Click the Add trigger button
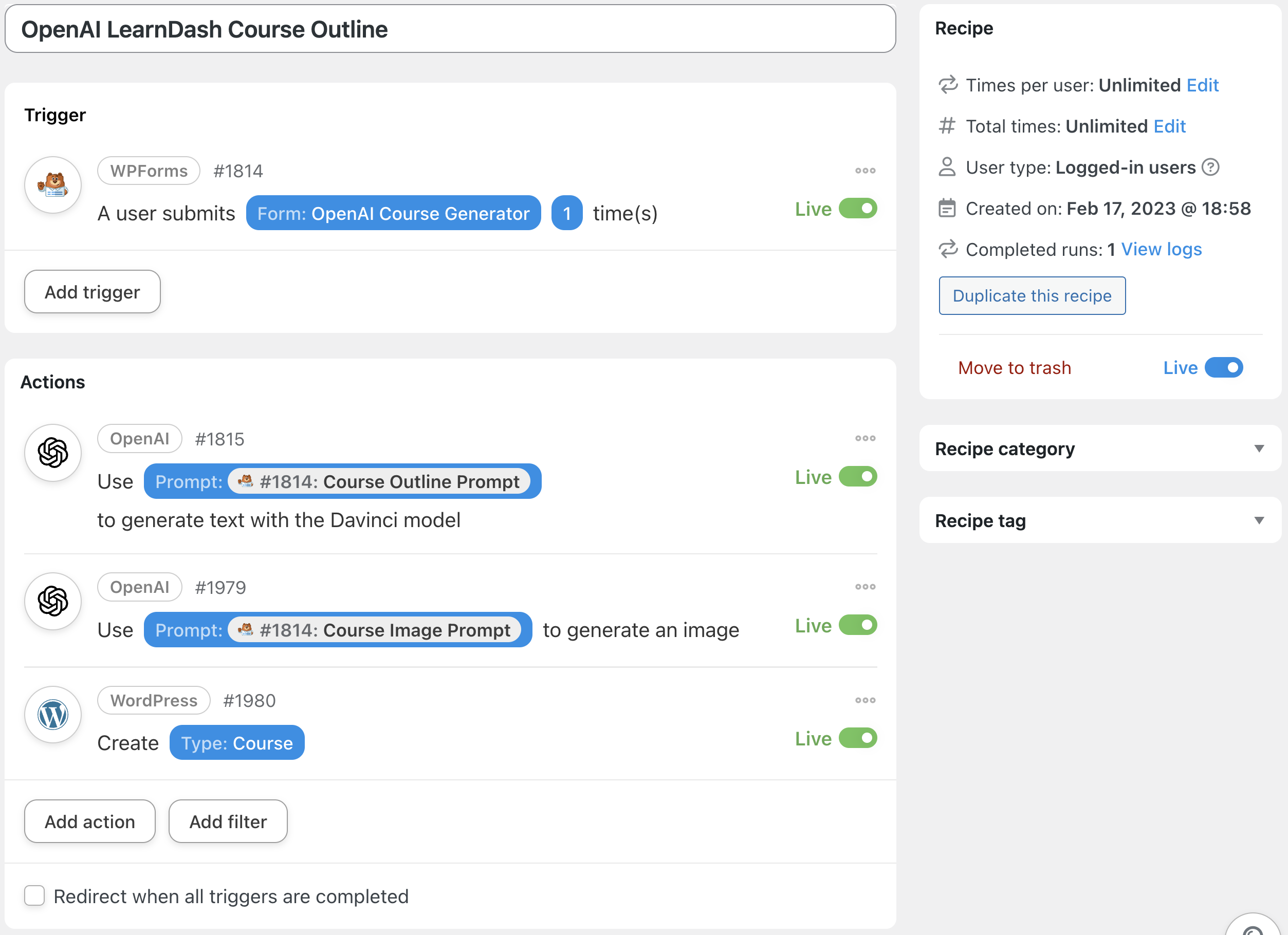Screen dimensions: 1288x935 pos(92,292)
